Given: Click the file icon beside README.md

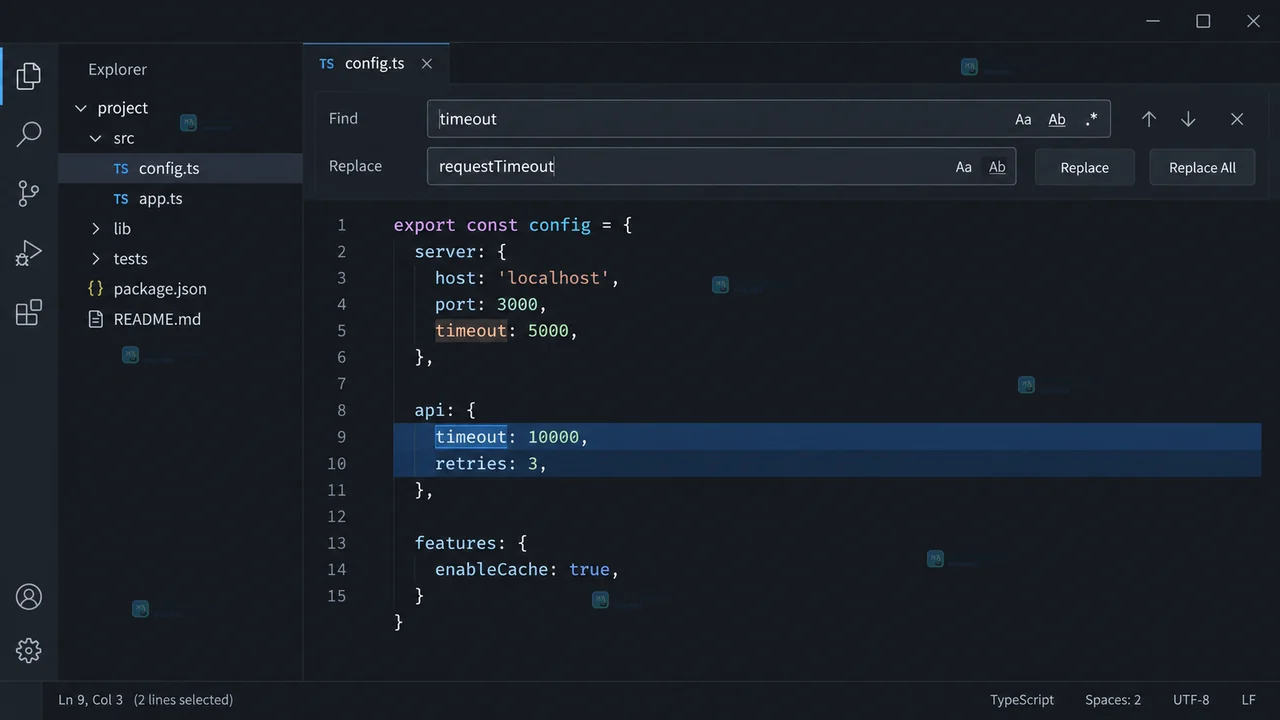Looking at the screenshot, I should click(x=96, y=319).
